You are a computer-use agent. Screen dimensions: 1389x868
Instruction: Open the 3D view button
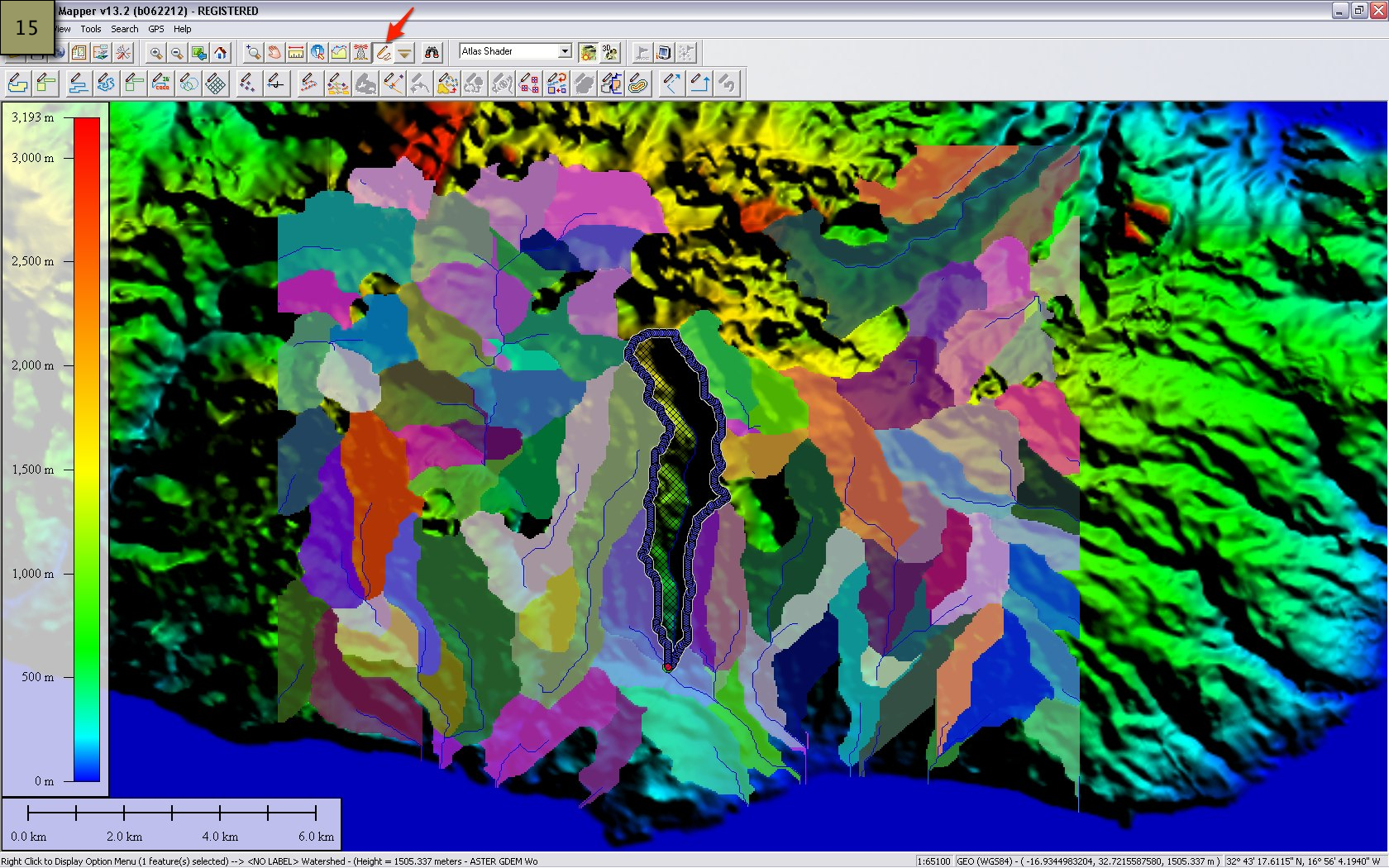610,53
